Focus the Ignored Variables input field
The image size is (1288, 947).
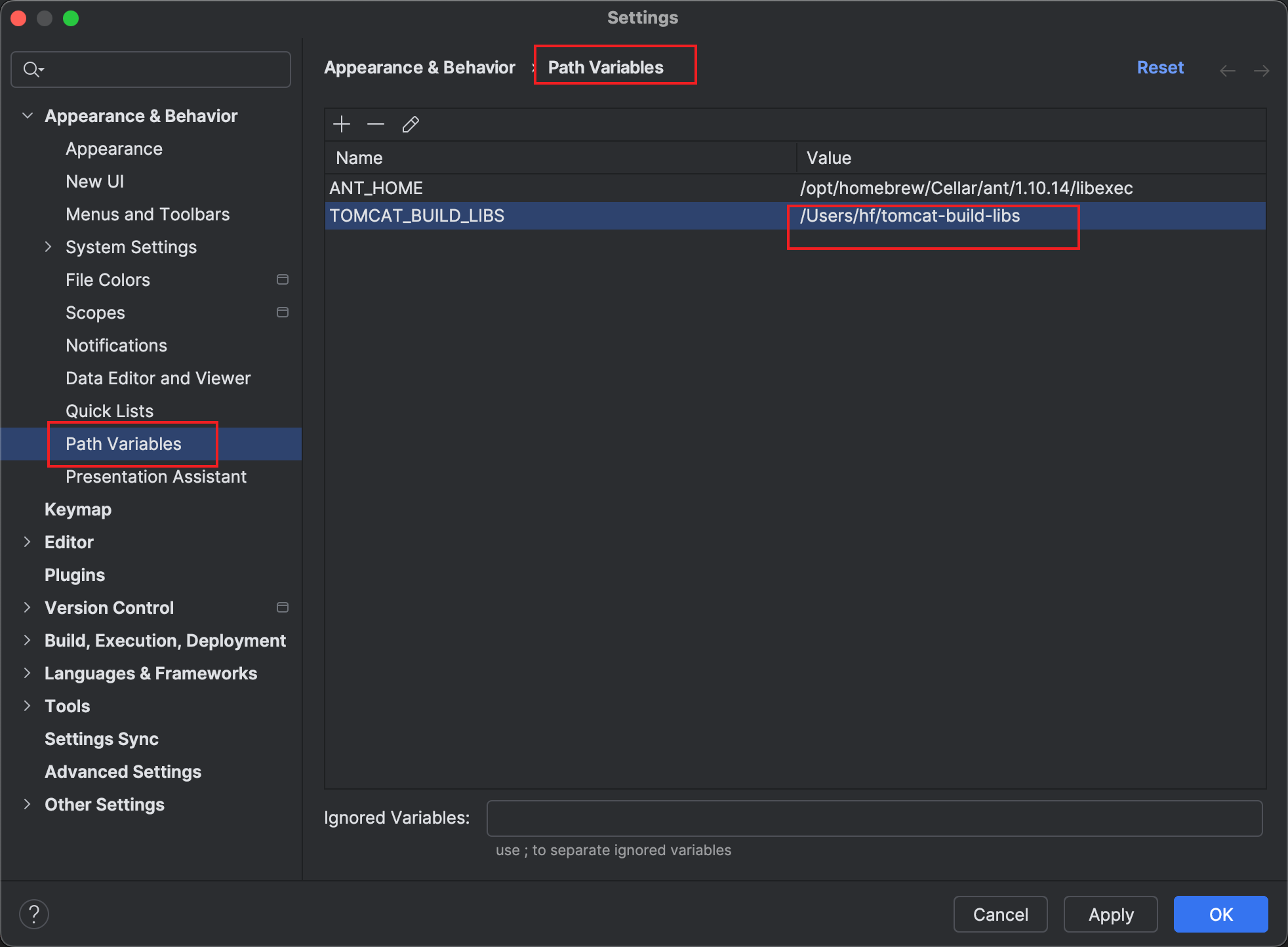(874, 818)
